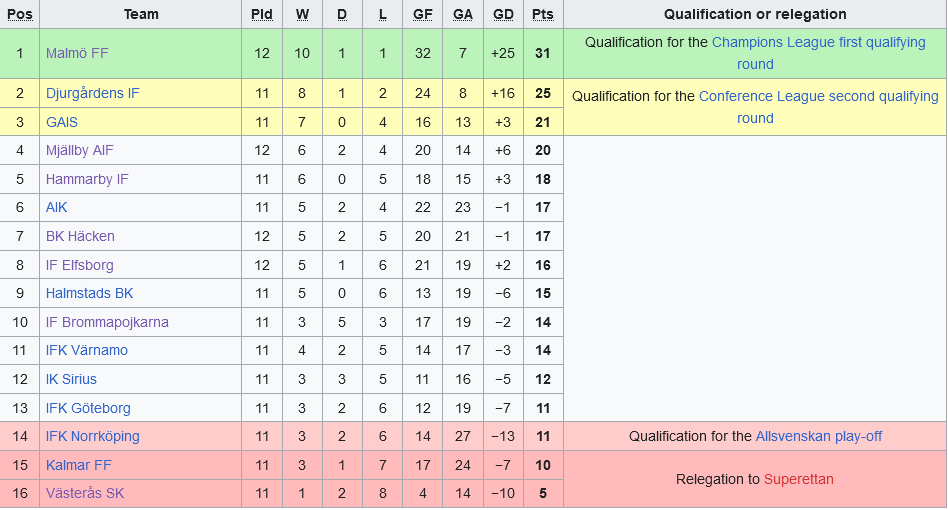Open the Kalmar FF link
This screenshot has height=510, width=948.
[x=78, y=465]
